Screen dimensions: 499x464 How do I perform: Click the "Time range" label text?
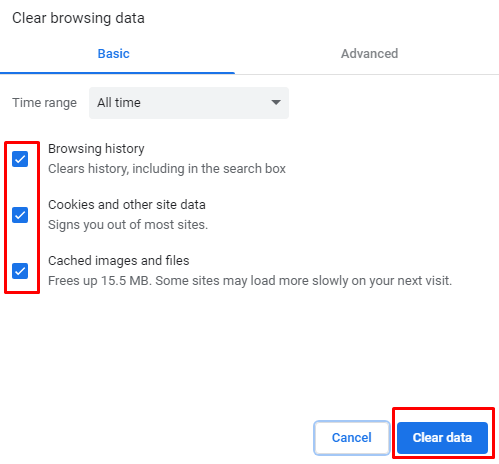click(45, 103)
